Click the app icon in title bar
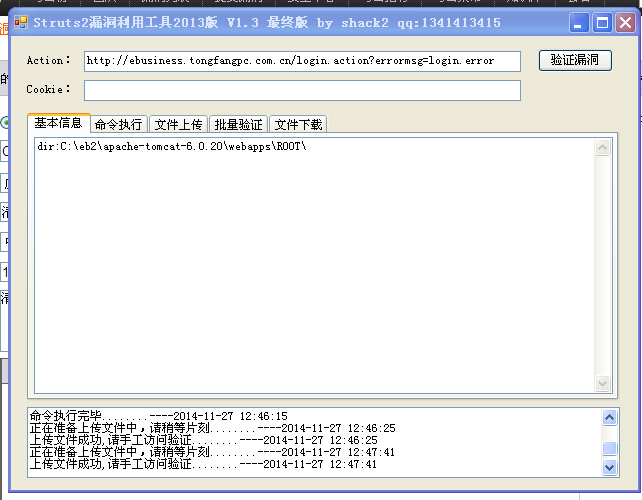 tap(21, 22)
